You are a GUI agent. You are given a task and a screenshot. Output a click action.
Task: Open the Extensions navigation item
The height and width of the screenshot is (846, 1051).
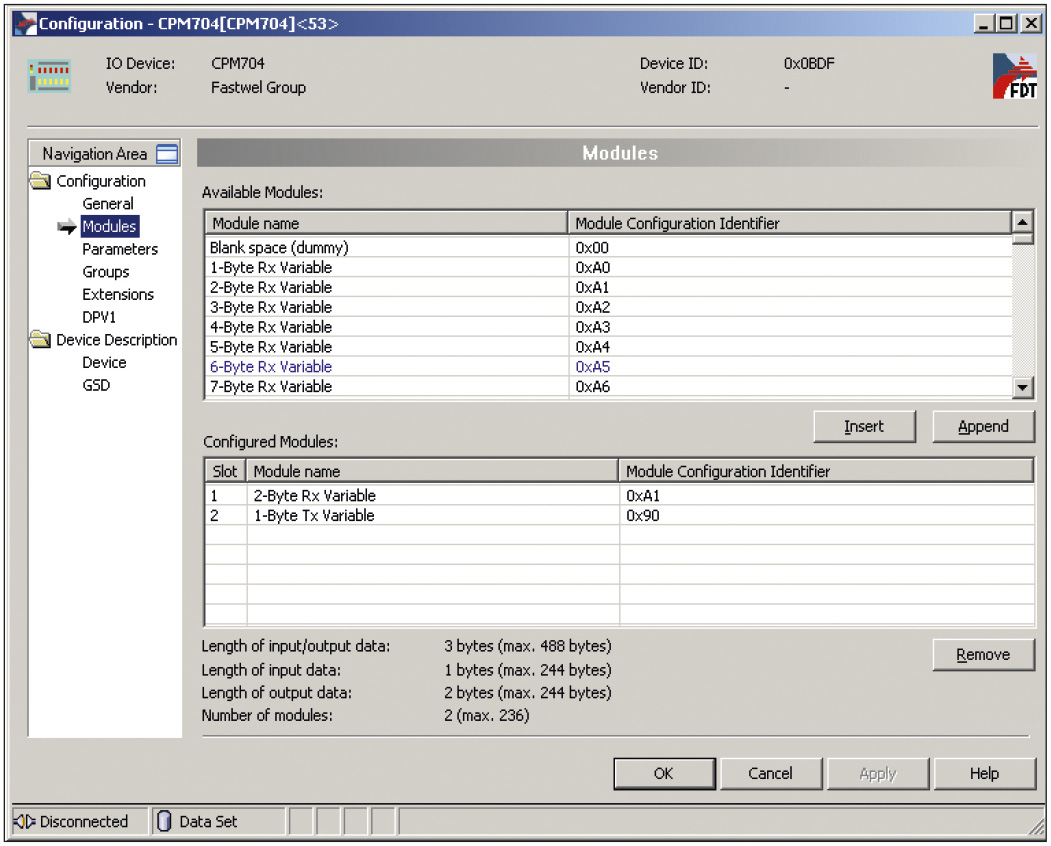118,294
